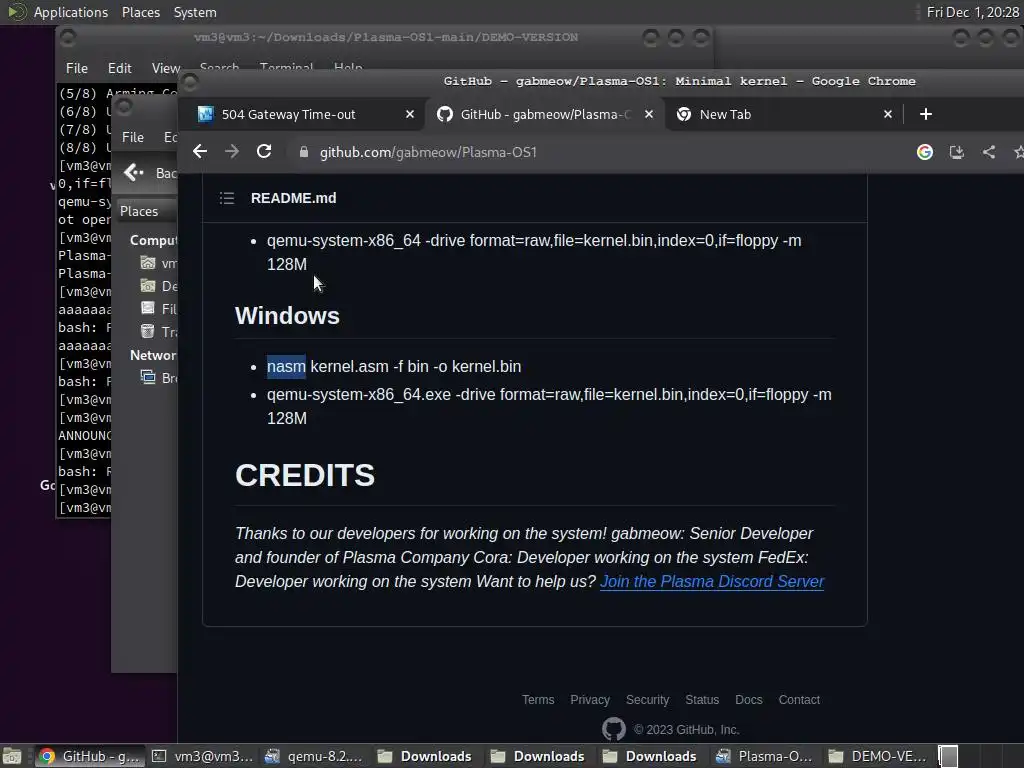Click the Windows heading in README
The height and width of the screenshot is (768, 1024).
click(287, 315)
